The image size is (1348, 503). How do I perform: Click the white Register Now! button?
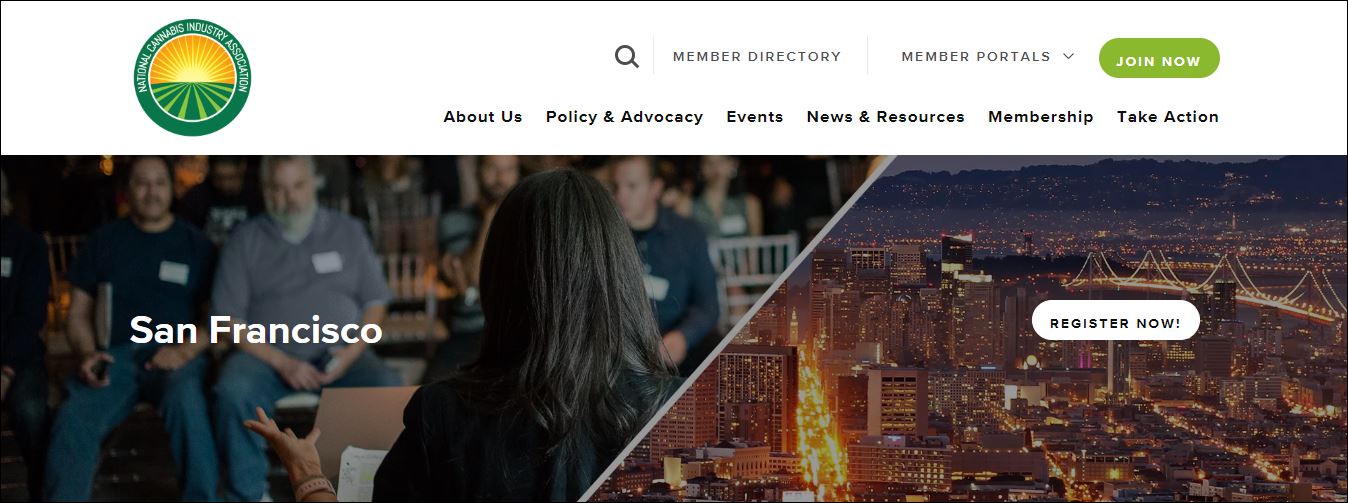coord(1116,320)
